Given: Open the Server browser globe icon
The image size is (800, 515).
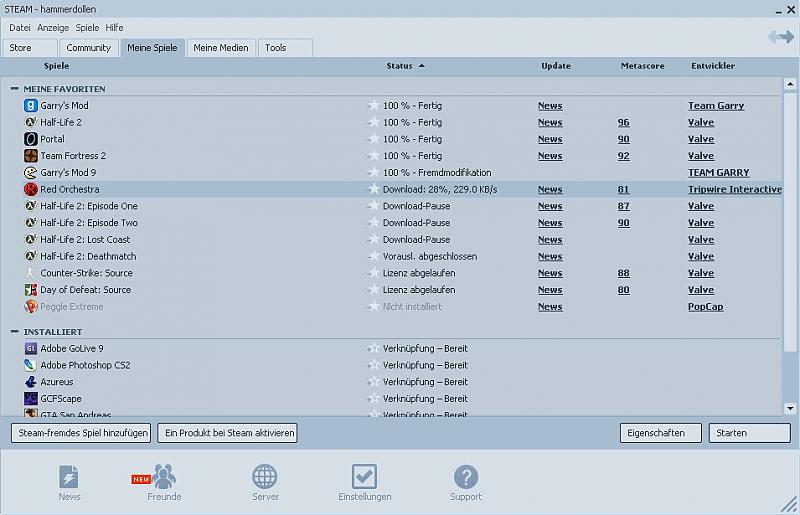Looking at the screenshot, I should 265,477.
